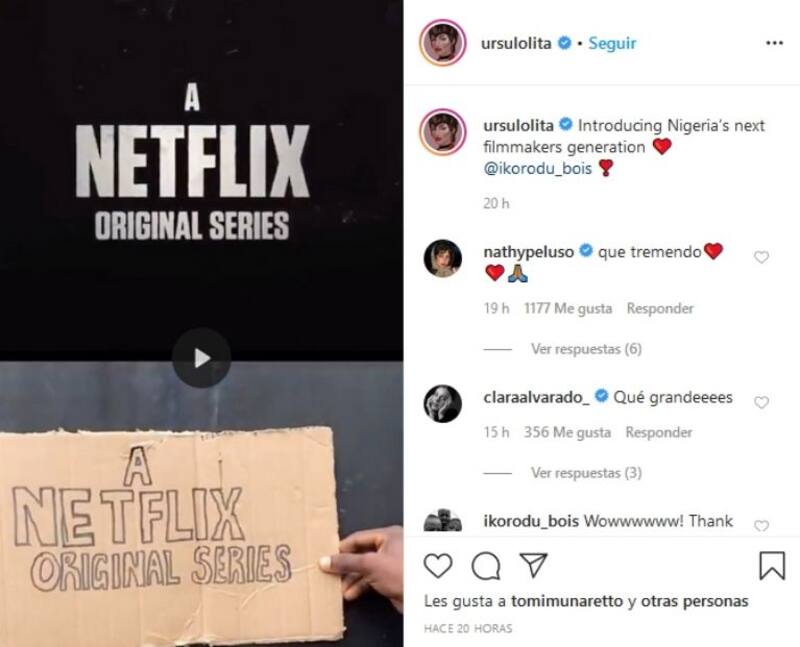Open nathypeluso's profile avatar

tap(443, 258)
